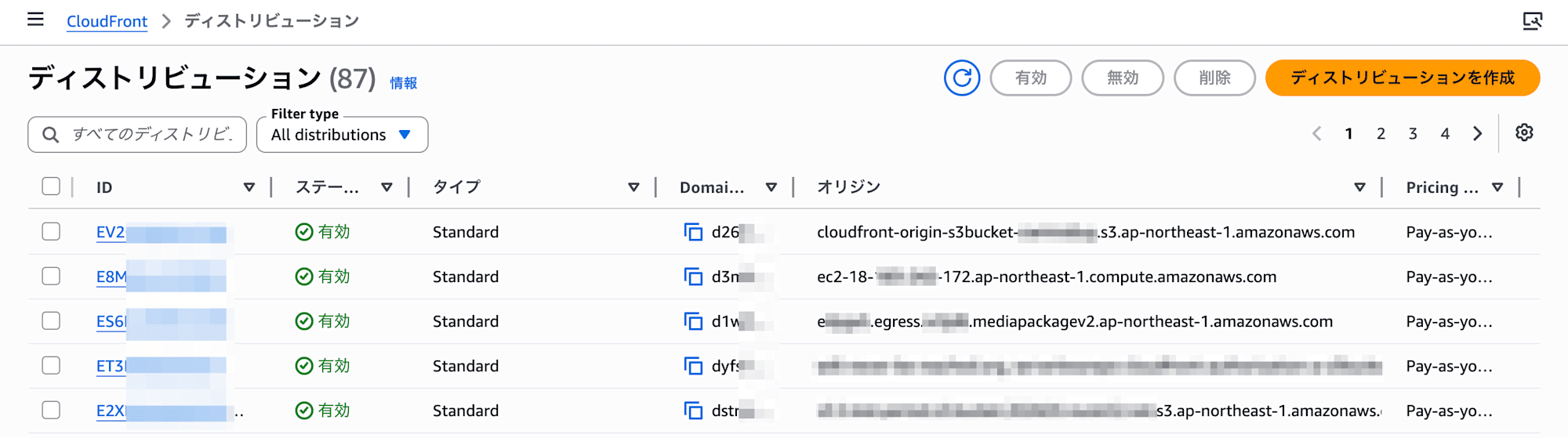
Task: Click the 有効 status icon in E2X row
Action: click(x=304, y=411)
